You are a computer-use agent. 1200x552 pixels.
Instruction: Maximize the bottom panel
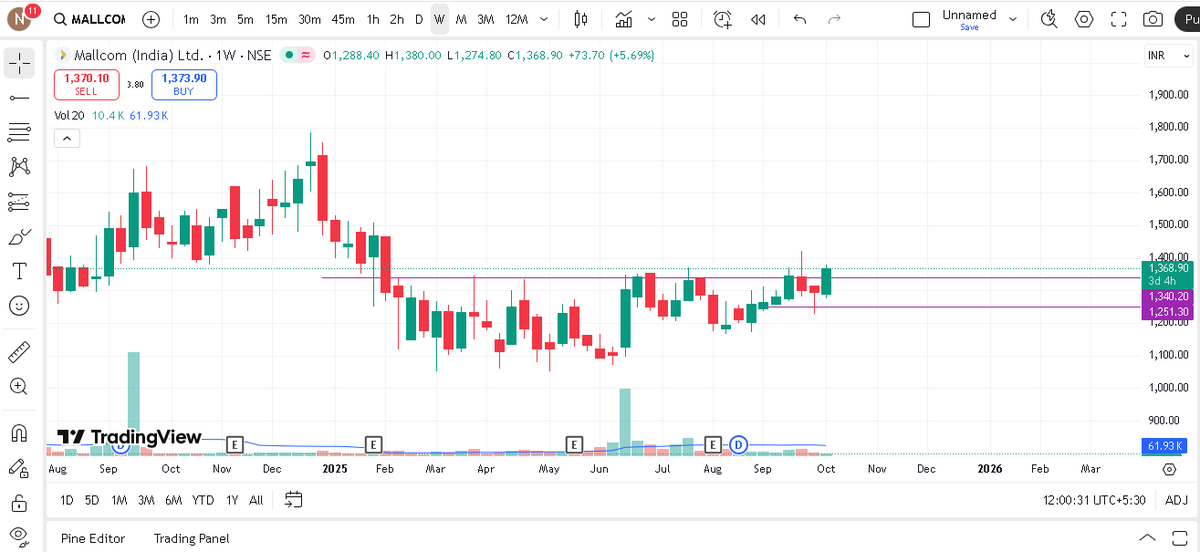click(x=1179, y=538)
